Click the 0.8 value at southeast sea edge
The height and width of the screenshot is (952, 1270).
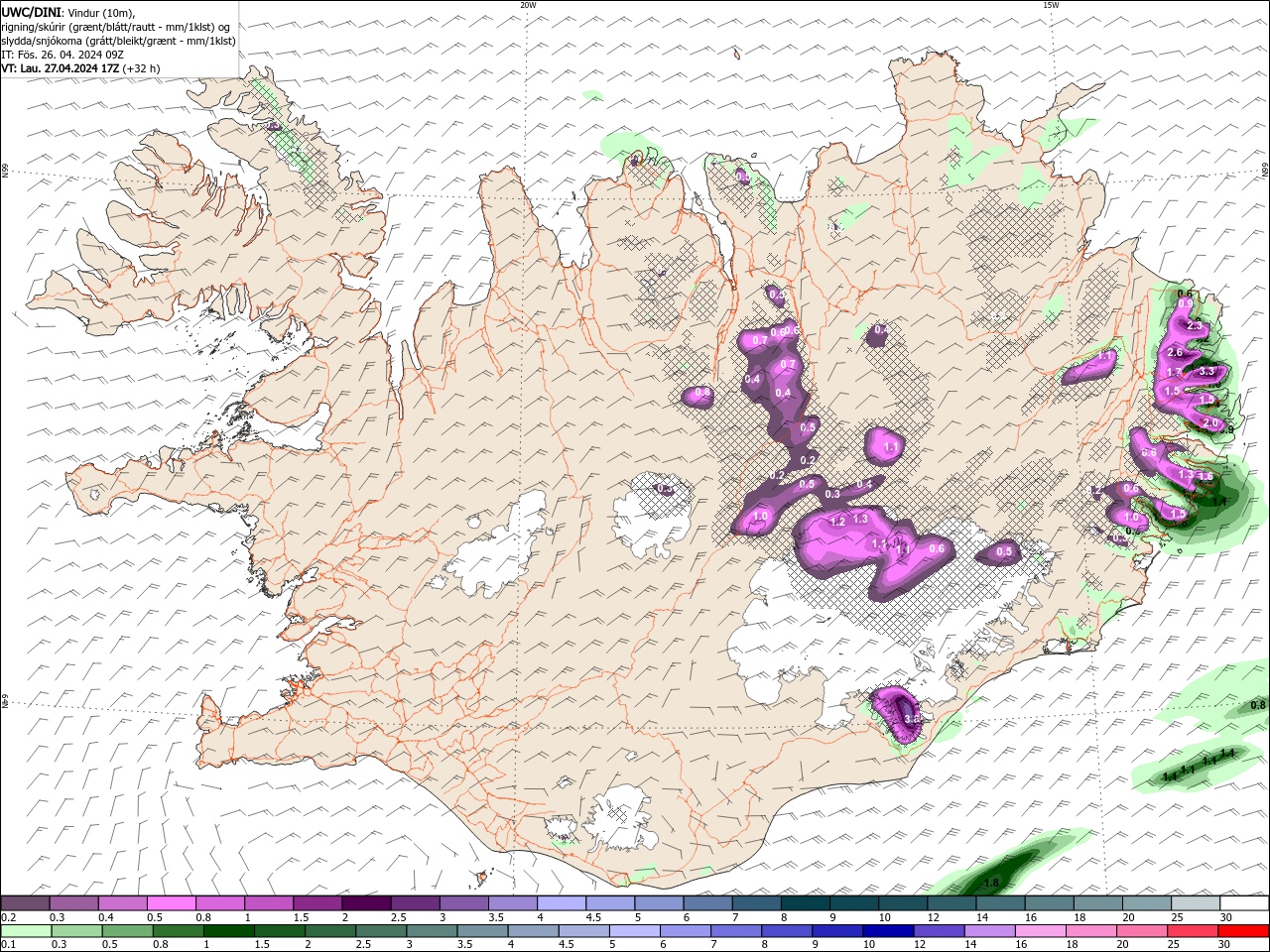[x=1258, y=705]
